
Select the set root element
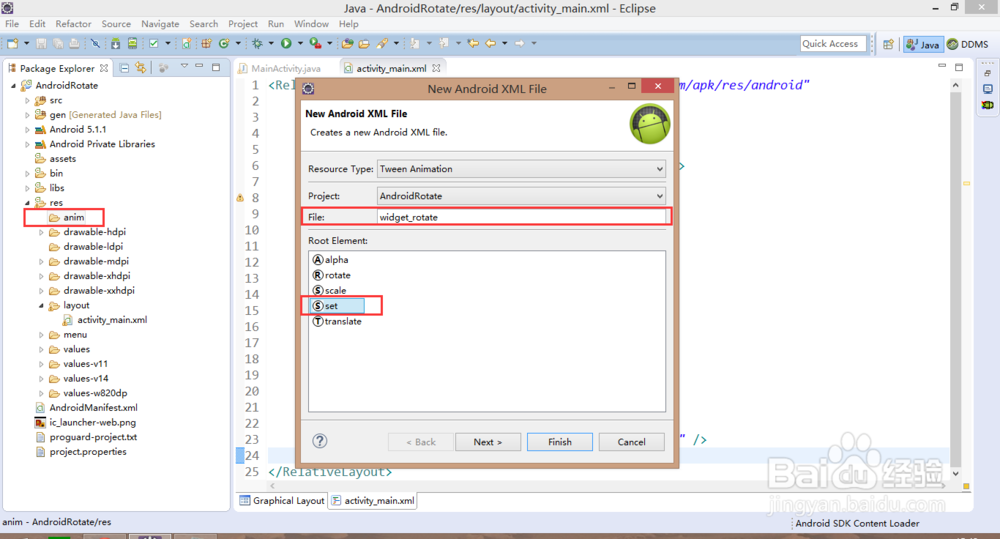point(337,306)
